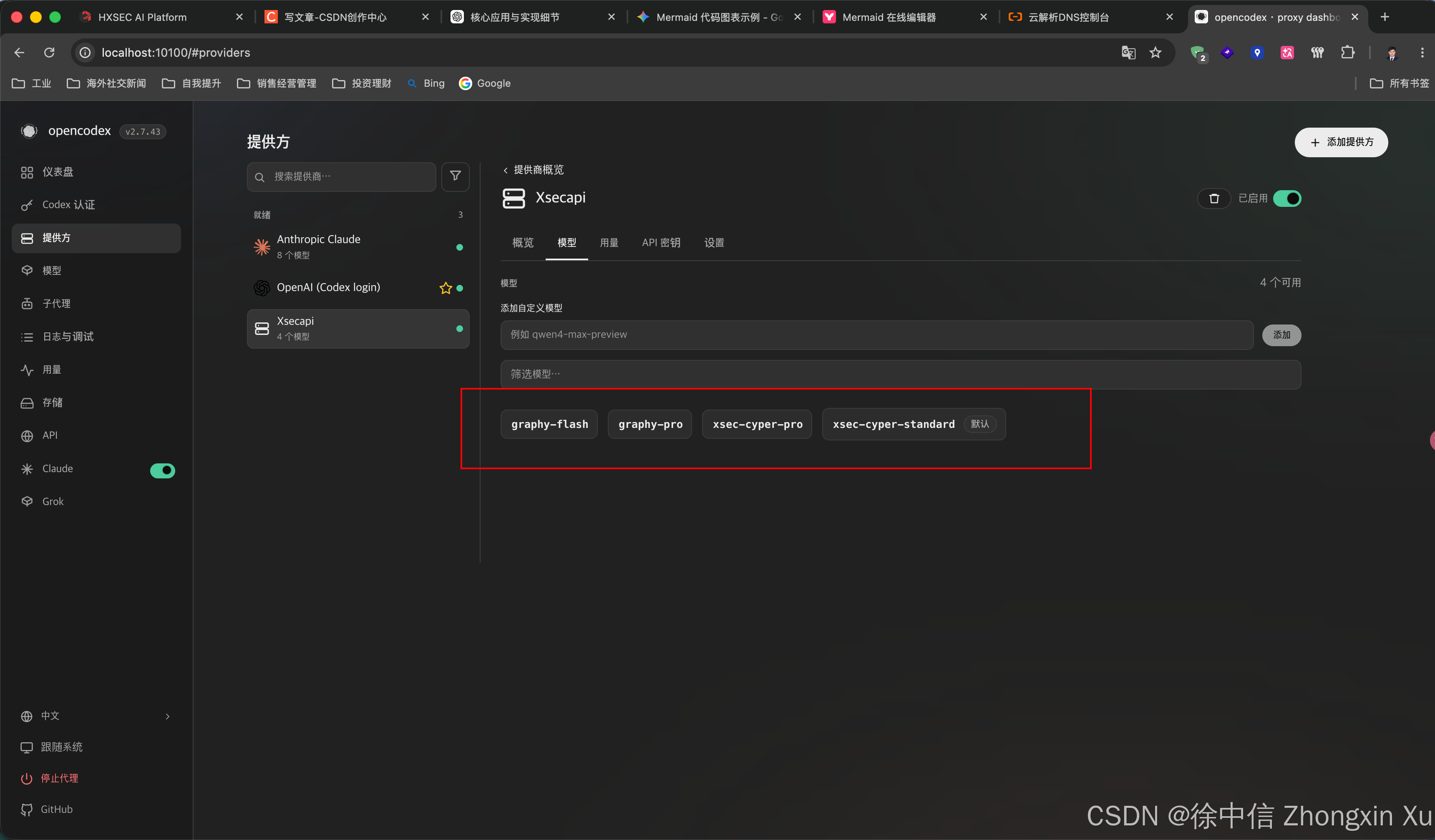Select the xsec-cyper-pro model chip
1435x840 pixels.
click(x=758, y=424)
